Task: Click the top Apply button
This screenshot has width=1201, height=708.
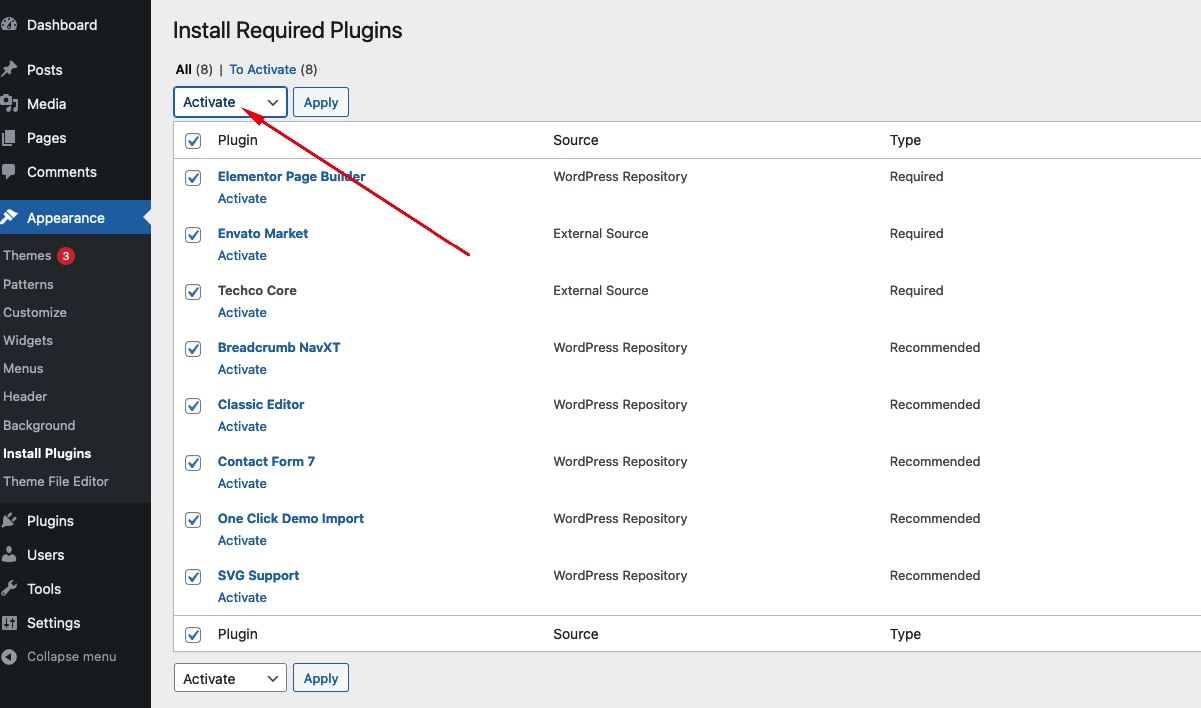Action: (x=321, y=102)
